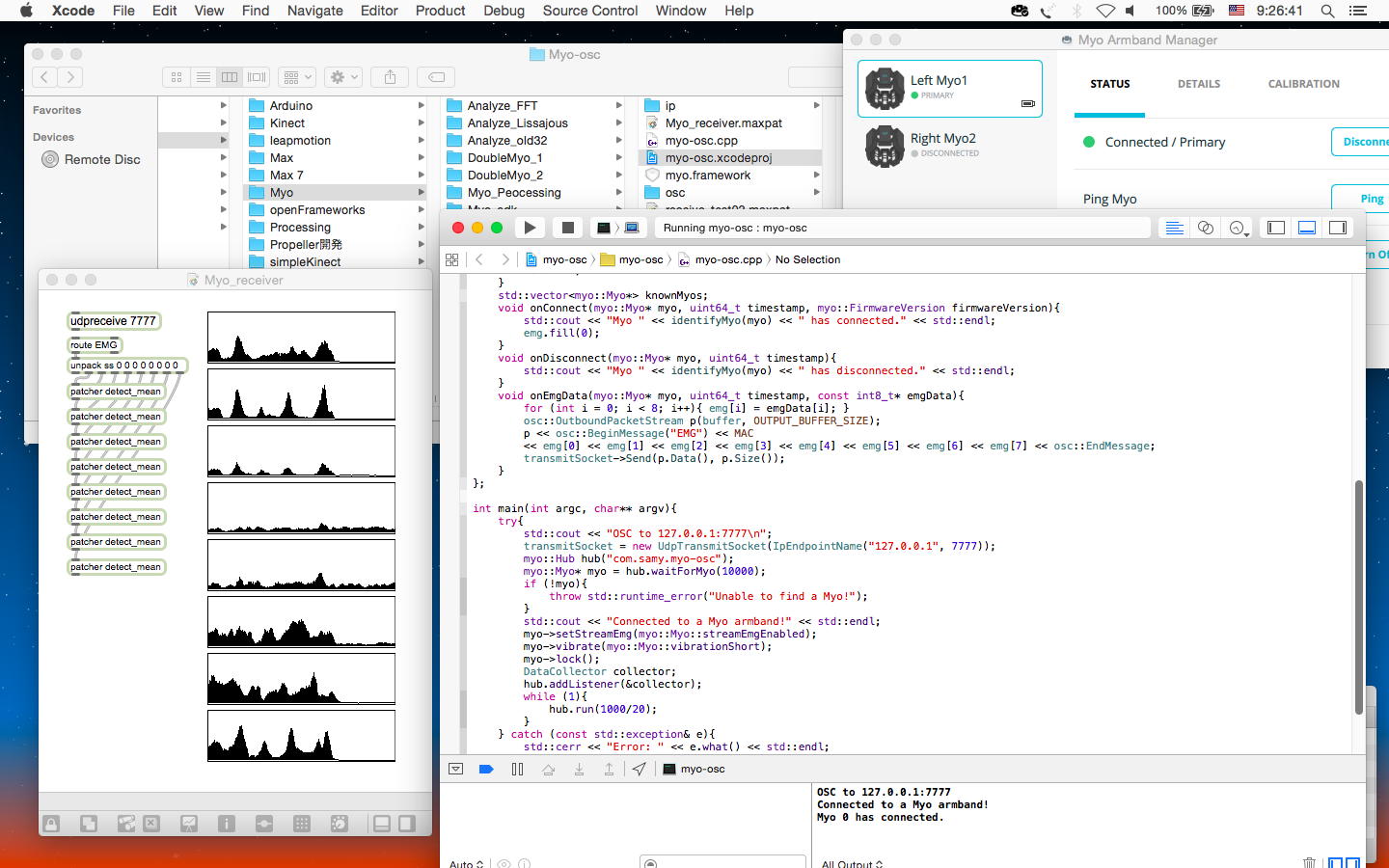1389x868 pixels.
Task: Open the Product menu
Action: coord(440,11)
